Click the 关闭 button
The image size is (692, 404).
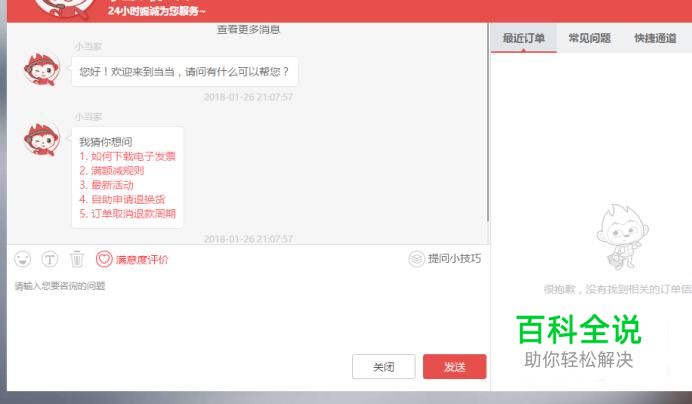pos(384,366)
